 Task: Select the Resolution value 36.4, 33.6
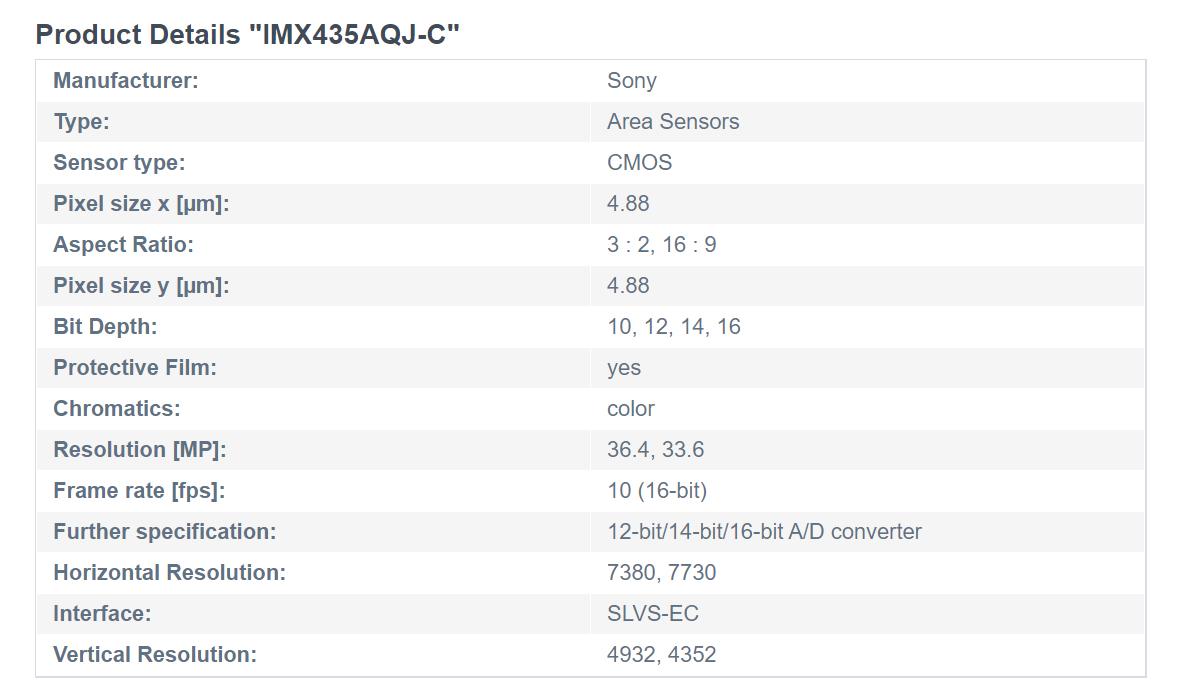(655, 450)
